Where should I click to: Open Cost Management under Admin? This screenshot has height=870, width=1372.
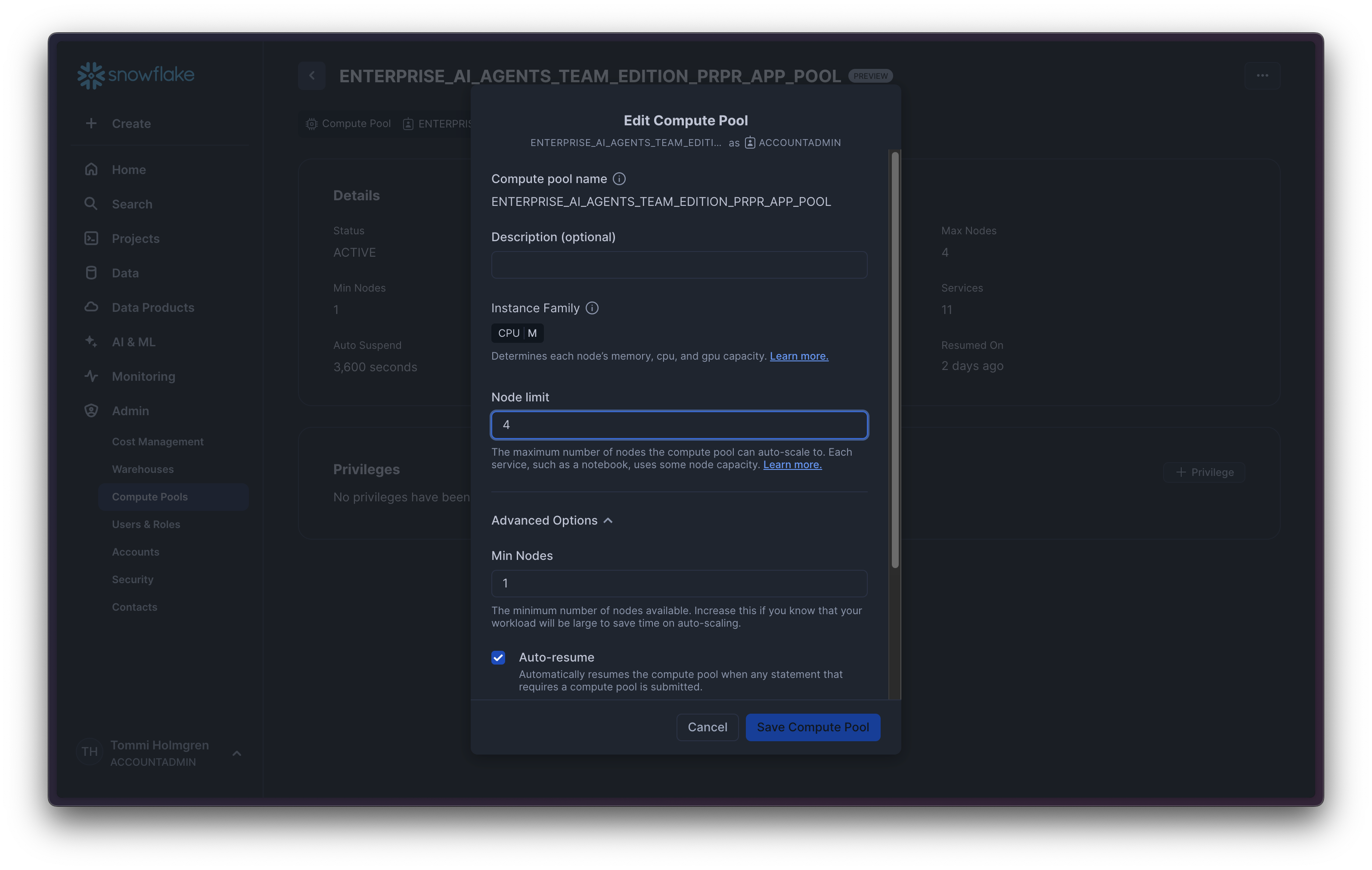tap(158, 441)
